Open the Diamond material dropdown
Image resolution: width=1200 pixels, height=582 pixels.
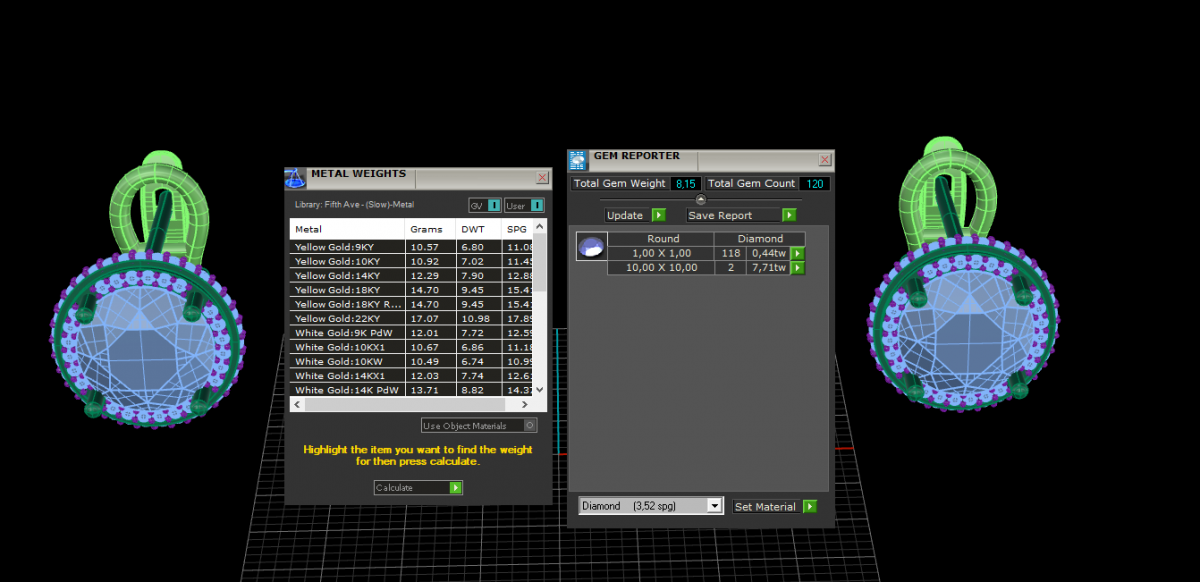[x=714, y=507]
